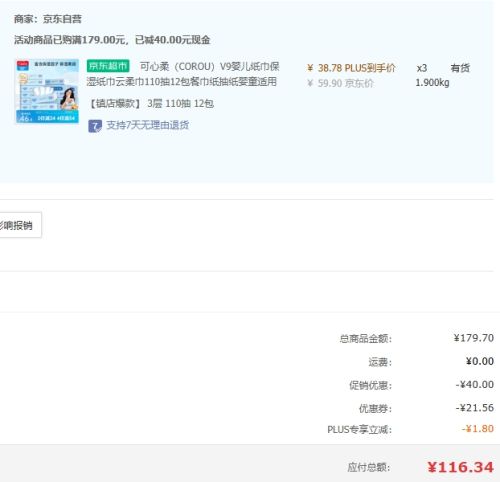Click the 应付总额 label
The width and height of the screenshot is (500, 482).
tap(368, 467)
